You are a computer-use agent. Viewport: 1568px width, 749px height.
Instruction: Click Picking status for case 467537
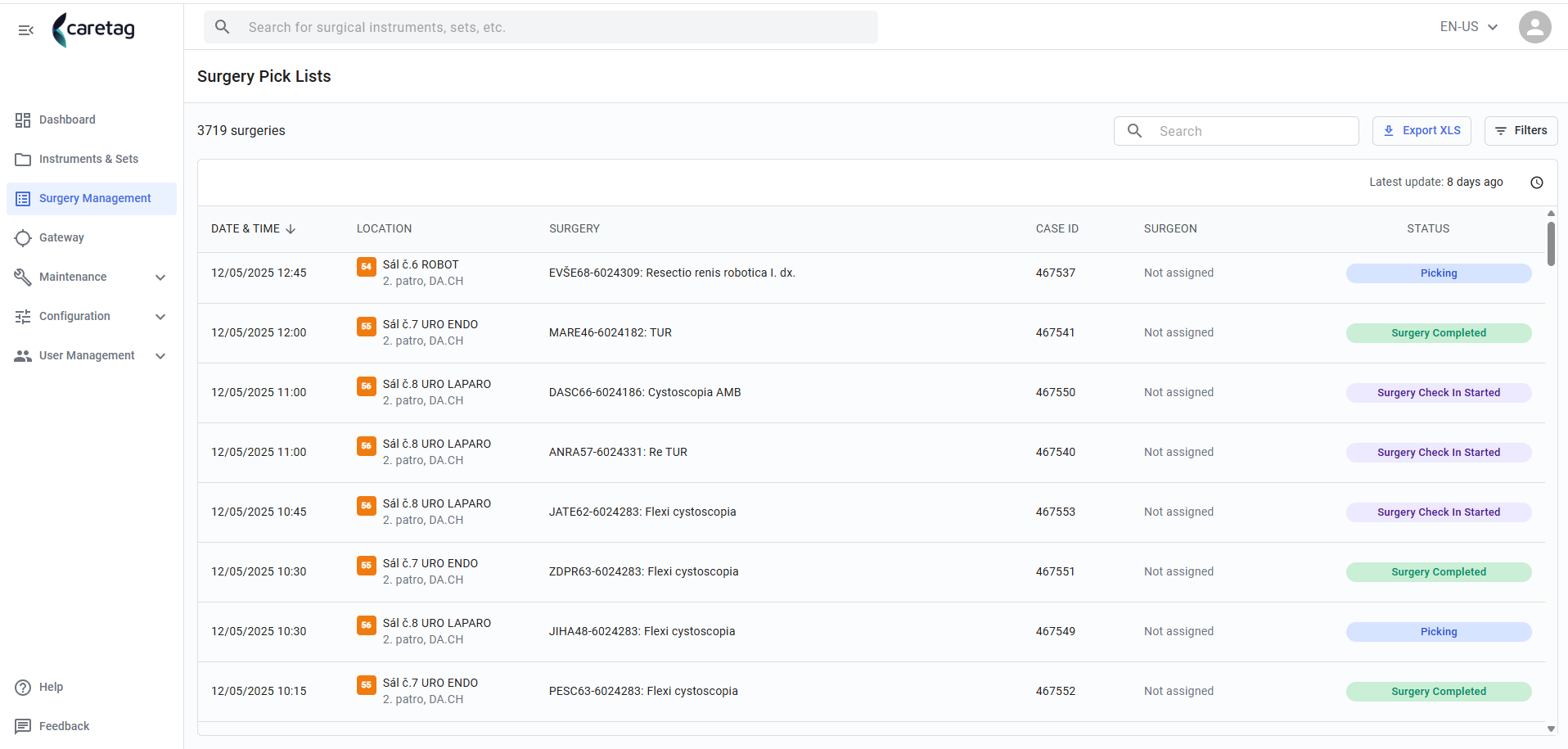1439,273
